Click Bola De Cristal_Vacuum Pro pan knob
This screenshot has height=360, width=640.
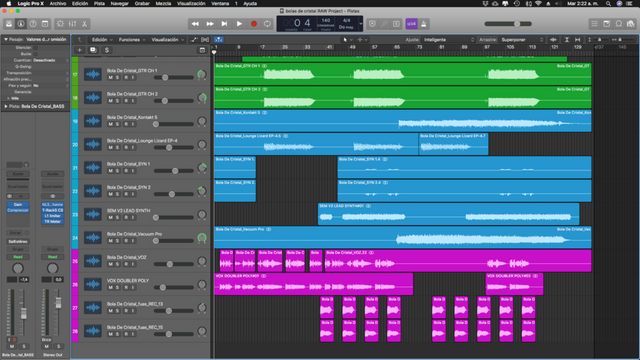(x=202, y=238)
